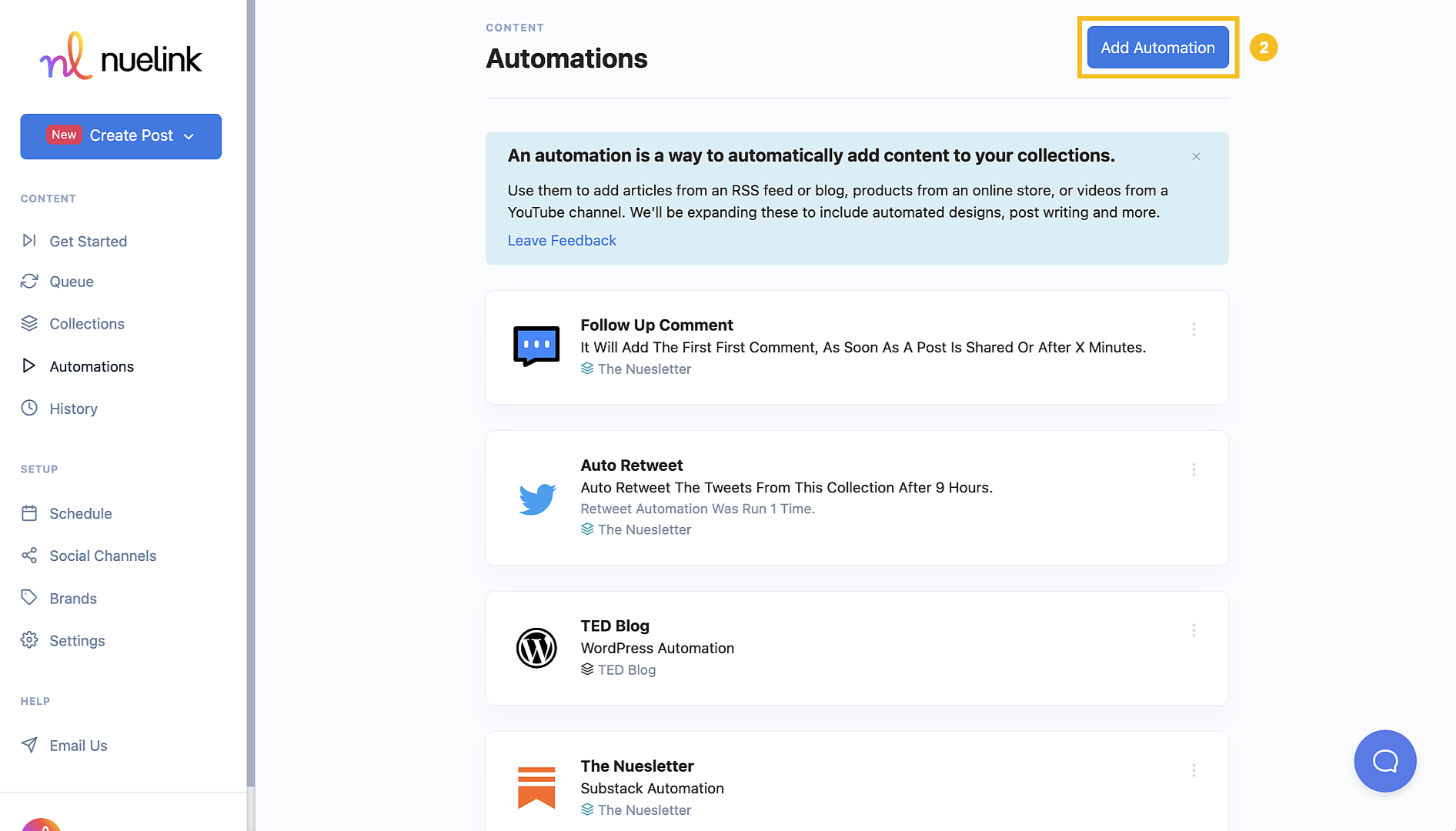Open options menu for TED Blog
Image resolution: width=1456 pixels, height=831 pixels.
click(x=1194, y=630)
